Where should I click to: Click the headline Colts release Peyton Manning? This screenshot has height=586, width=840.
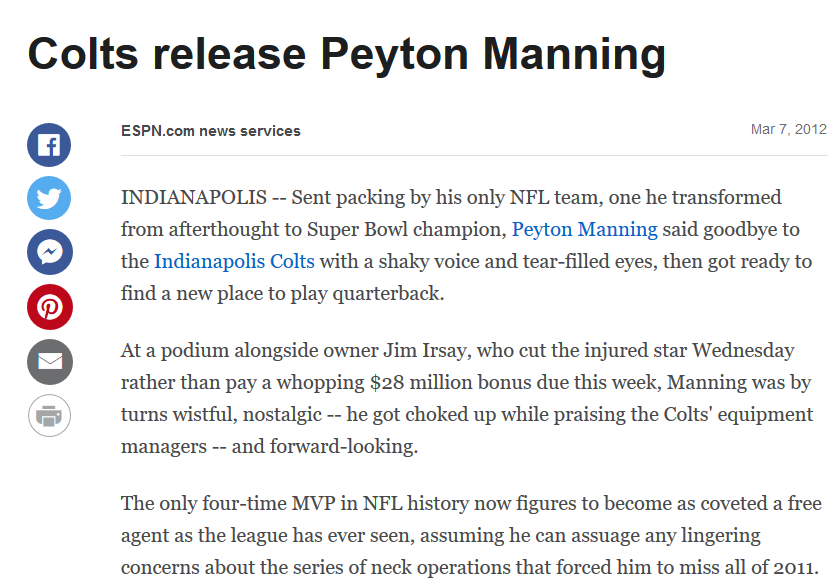[347, 54]
